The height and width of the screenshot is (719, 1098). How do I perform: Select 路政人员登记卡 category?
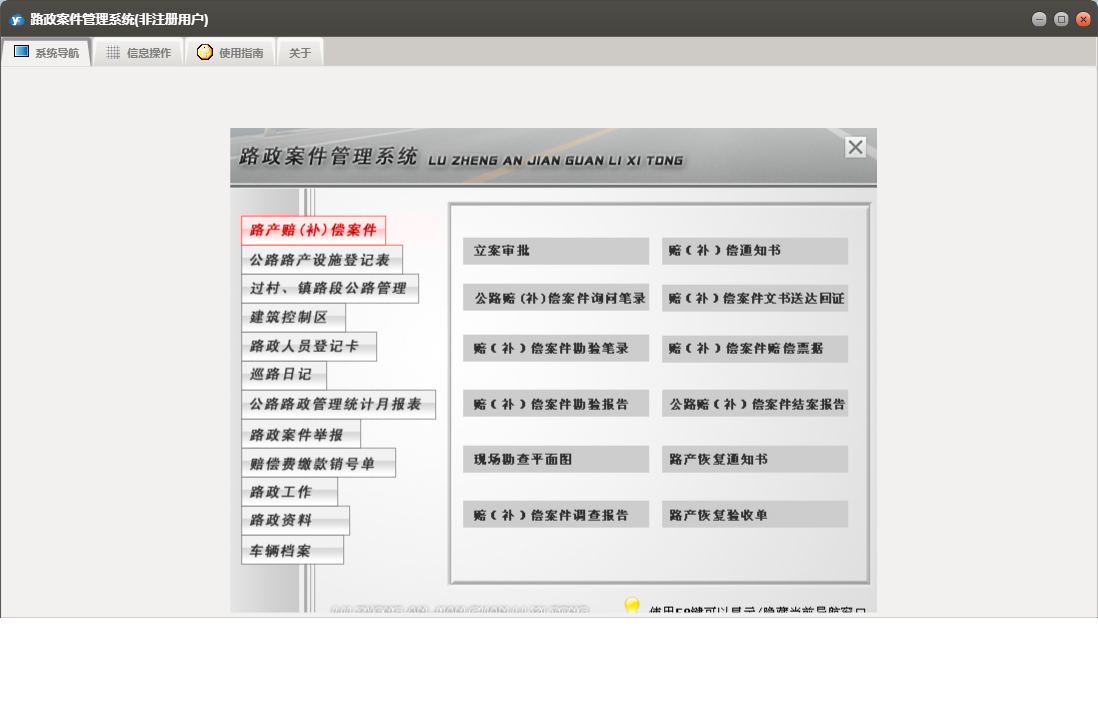[x=308, y=347]
